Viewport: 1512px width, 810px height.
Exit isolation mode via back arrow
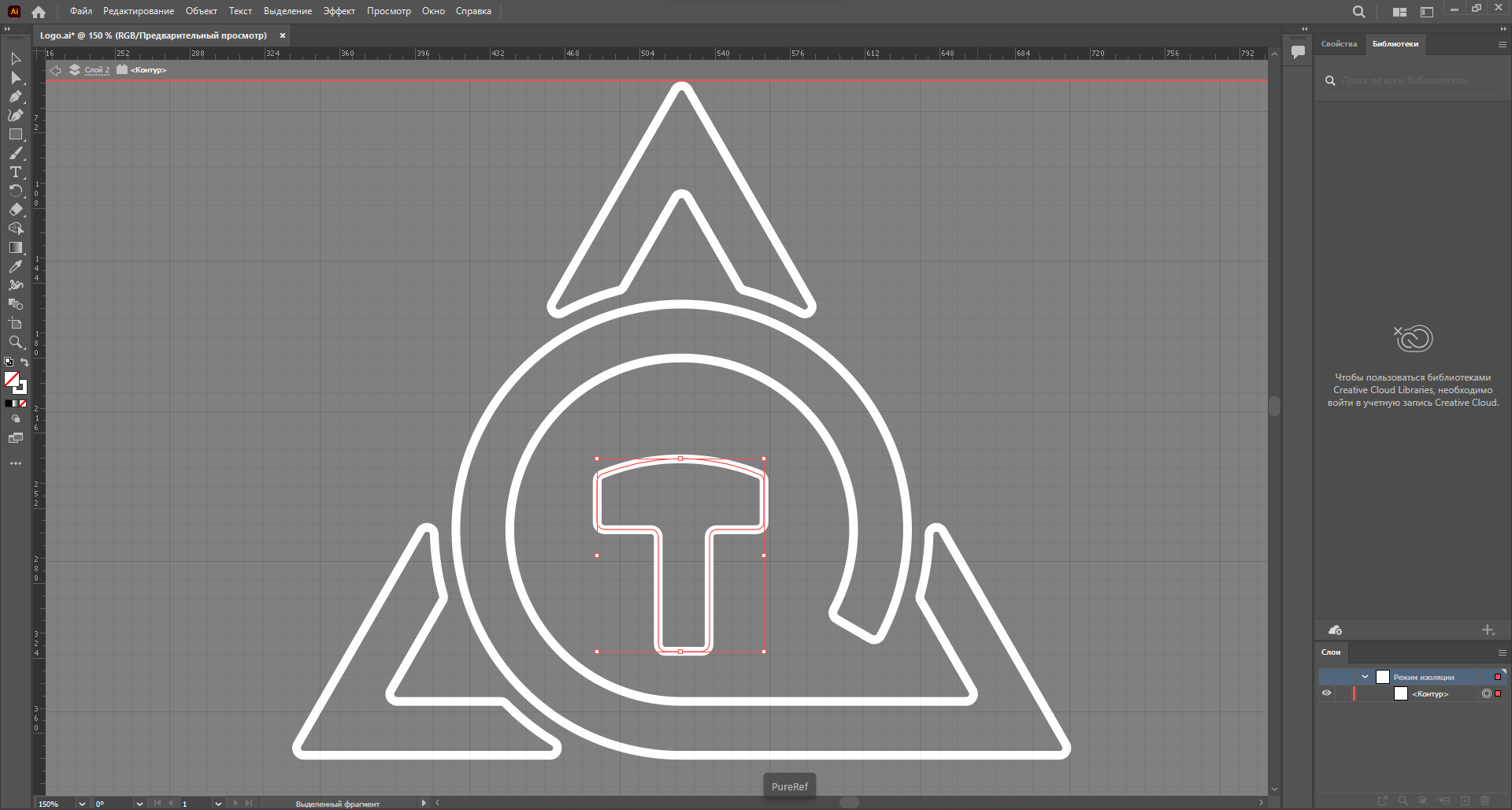55,70
